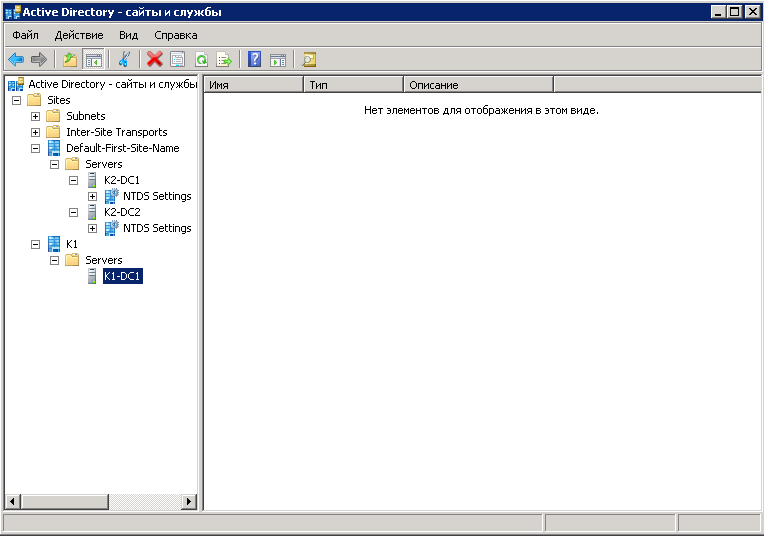Toggle the console tree show/hide icon
764x536 pixels.
click(x=93, y=59)
